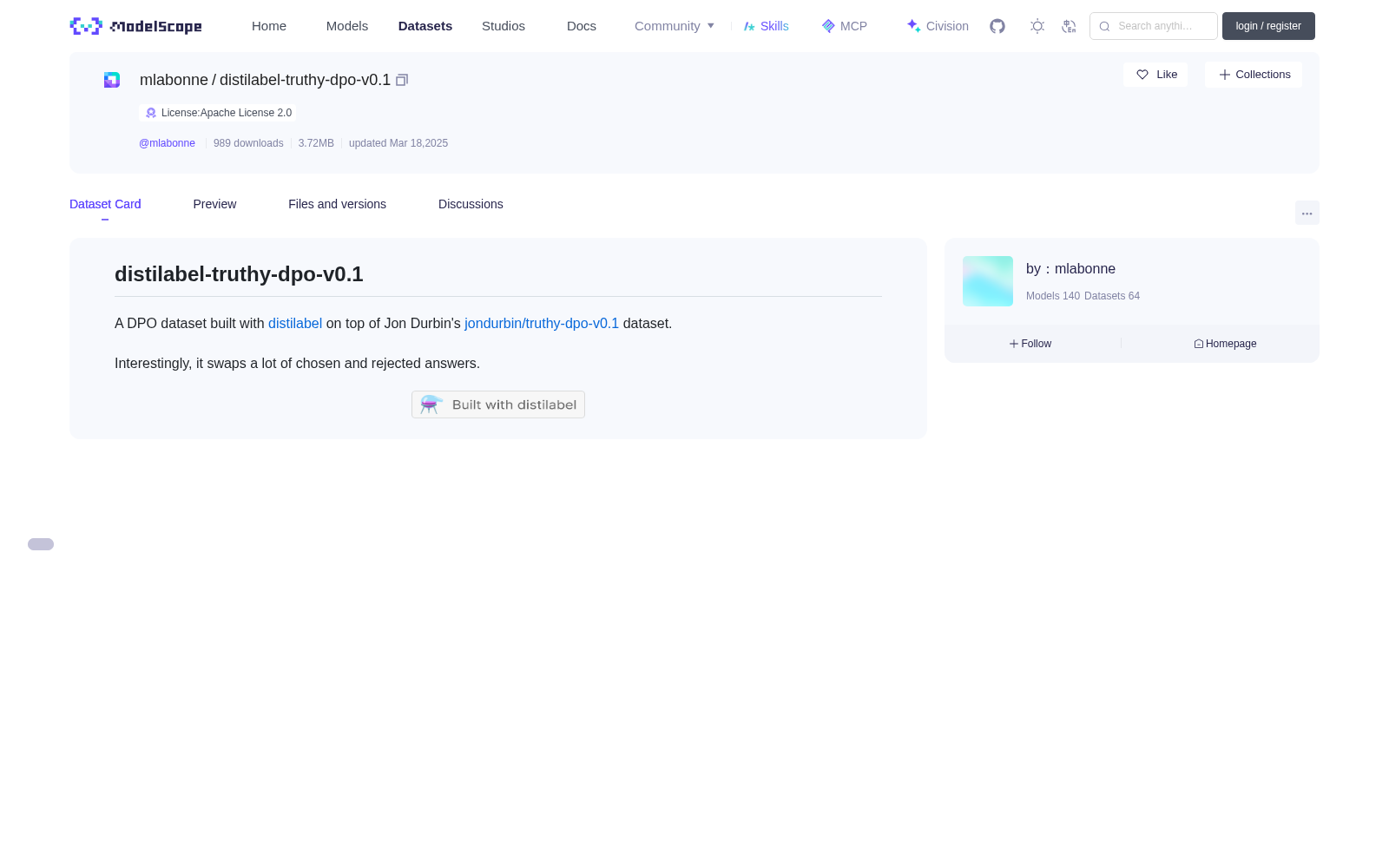The width and height of the screenshot is (1389, 868).
Task: Open the MCP page
Action: point(845,26)
